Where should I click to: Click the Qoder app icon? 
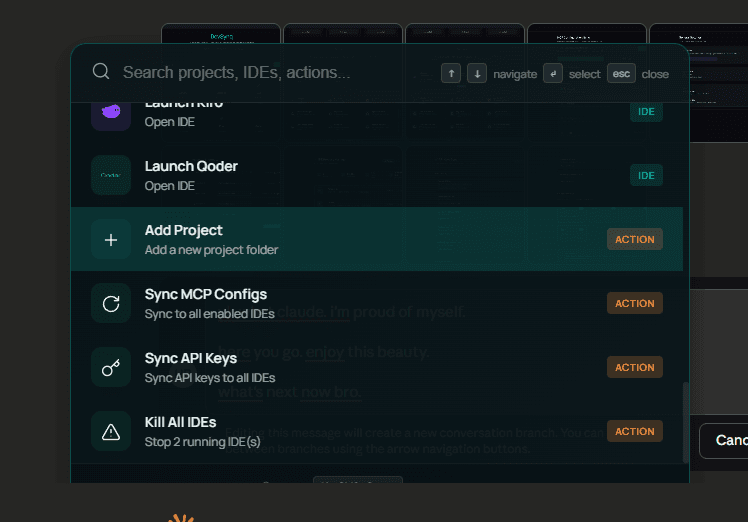(111, 175)
